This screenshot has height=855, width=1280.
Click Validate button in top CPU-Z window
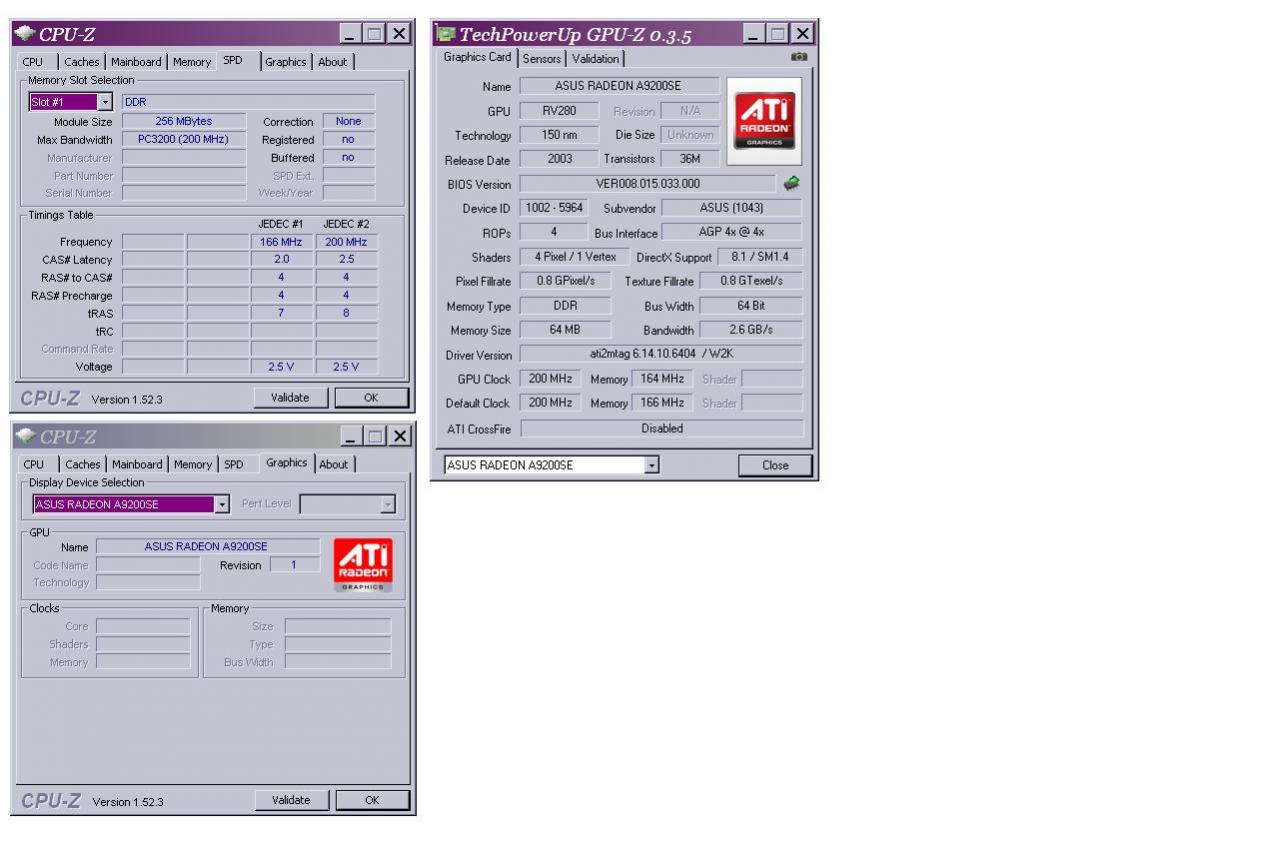pyautogui.click(x=290, y=398)
